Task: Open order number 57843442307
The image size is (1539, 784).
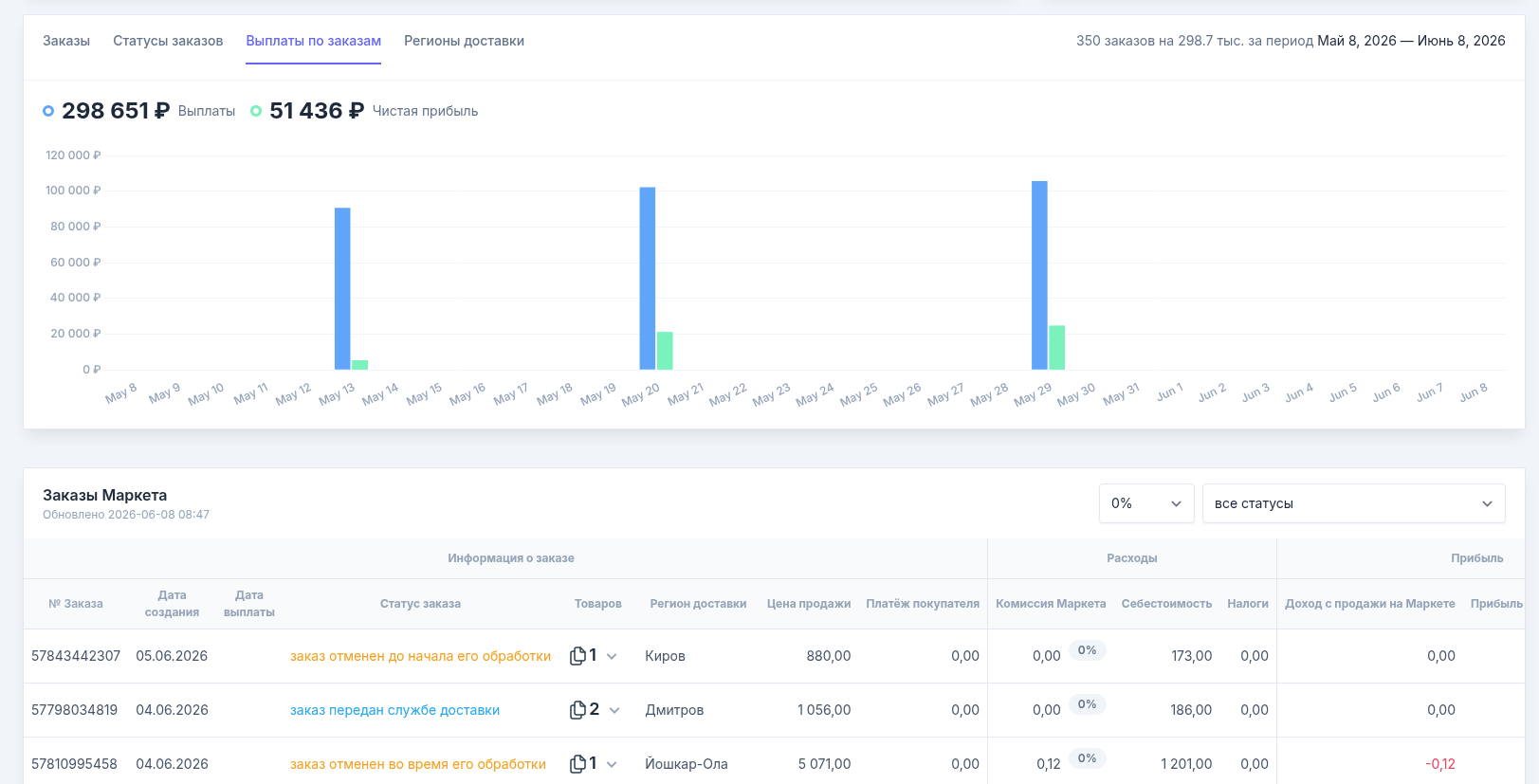Action: pyautogui.click(x=76, y=656)
